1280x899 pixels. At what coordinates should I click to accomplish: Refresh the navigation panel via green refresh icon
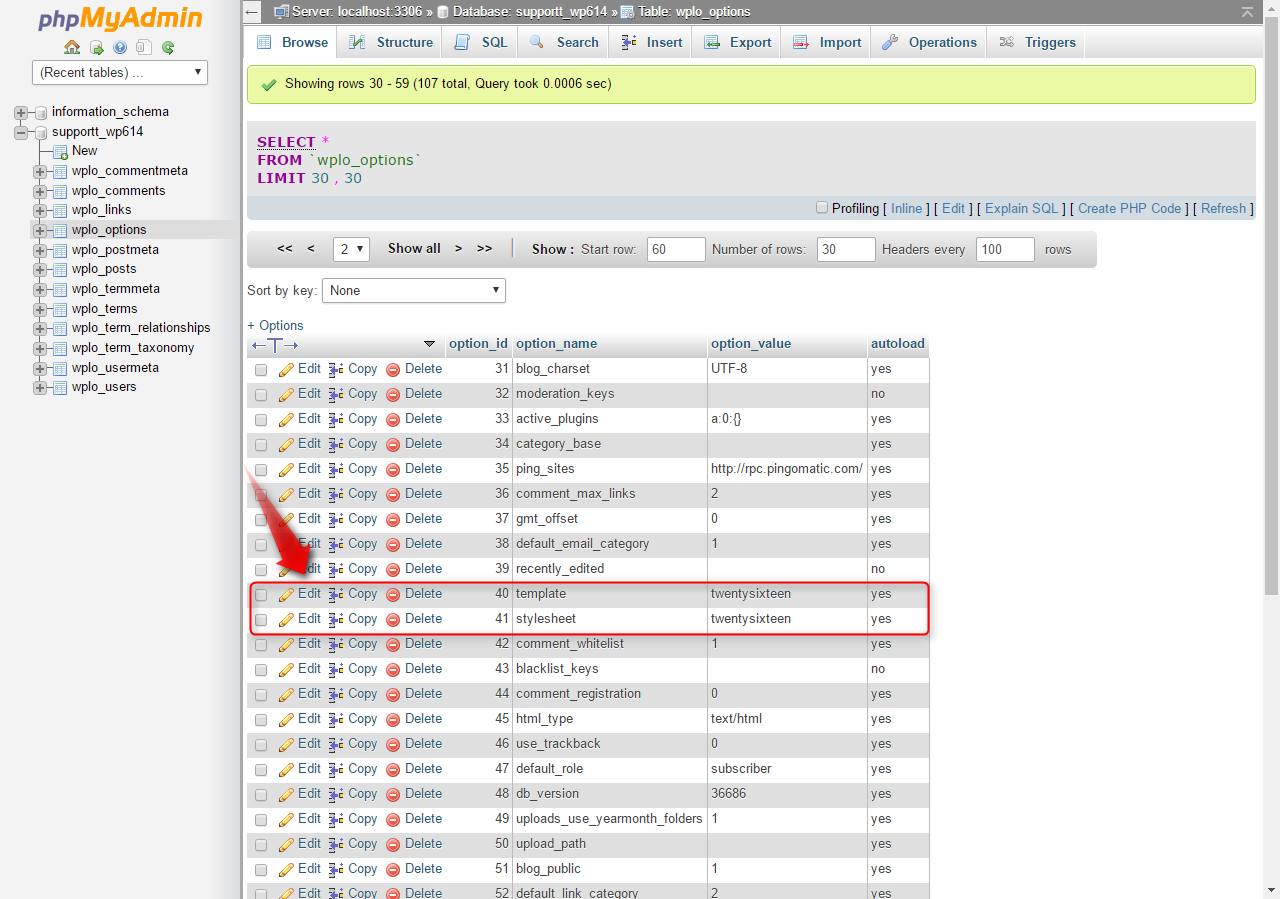169,47
